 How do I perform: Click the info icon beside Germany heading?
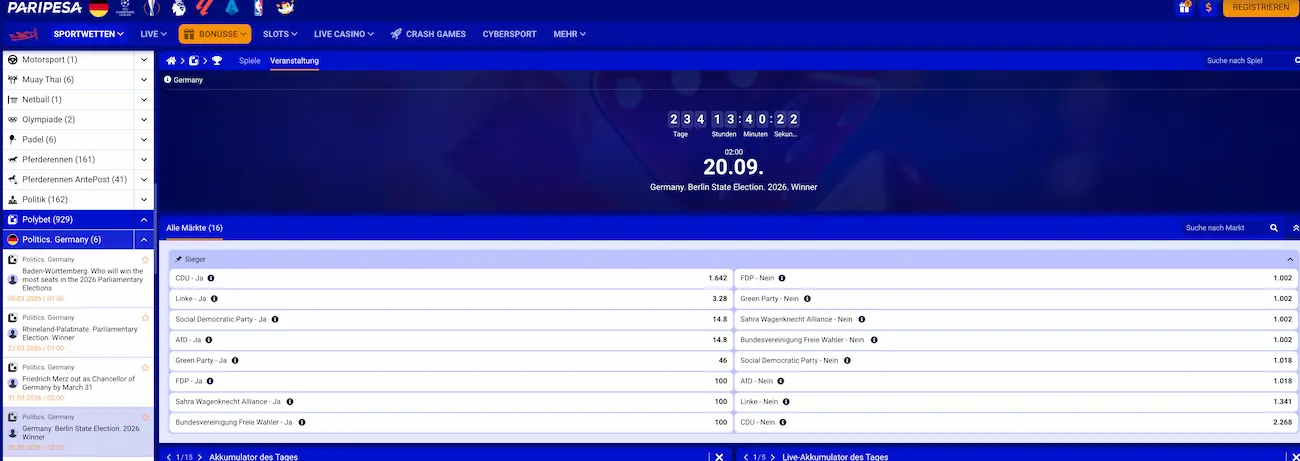click(167, 79)
